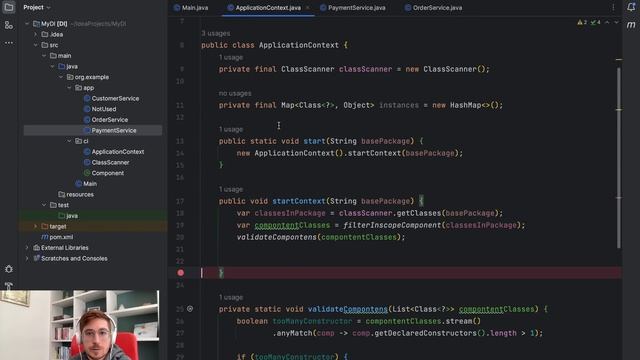This screenshot has width=640, height=360.
Task: Click '1 usage' hint above startContext method
Action: [x=231, y=189]
